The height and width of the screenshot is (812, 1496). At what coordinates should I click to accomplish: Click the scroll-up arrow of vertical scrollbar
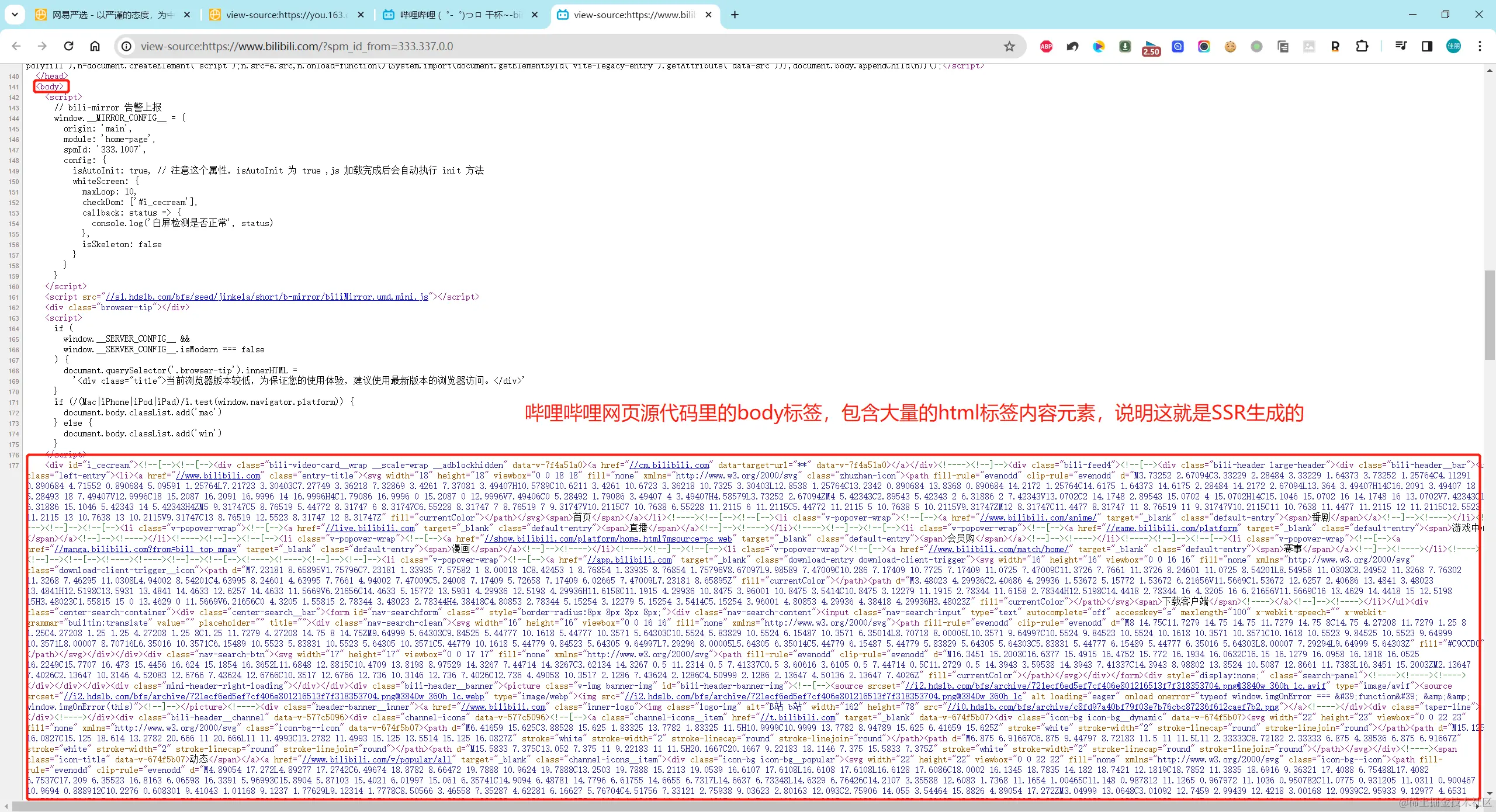[x=1490, y=70]
